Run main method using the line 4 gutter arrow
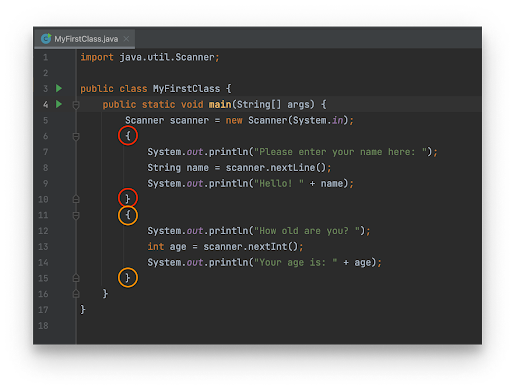The image size is (515, 389). [x=59, y=104]
